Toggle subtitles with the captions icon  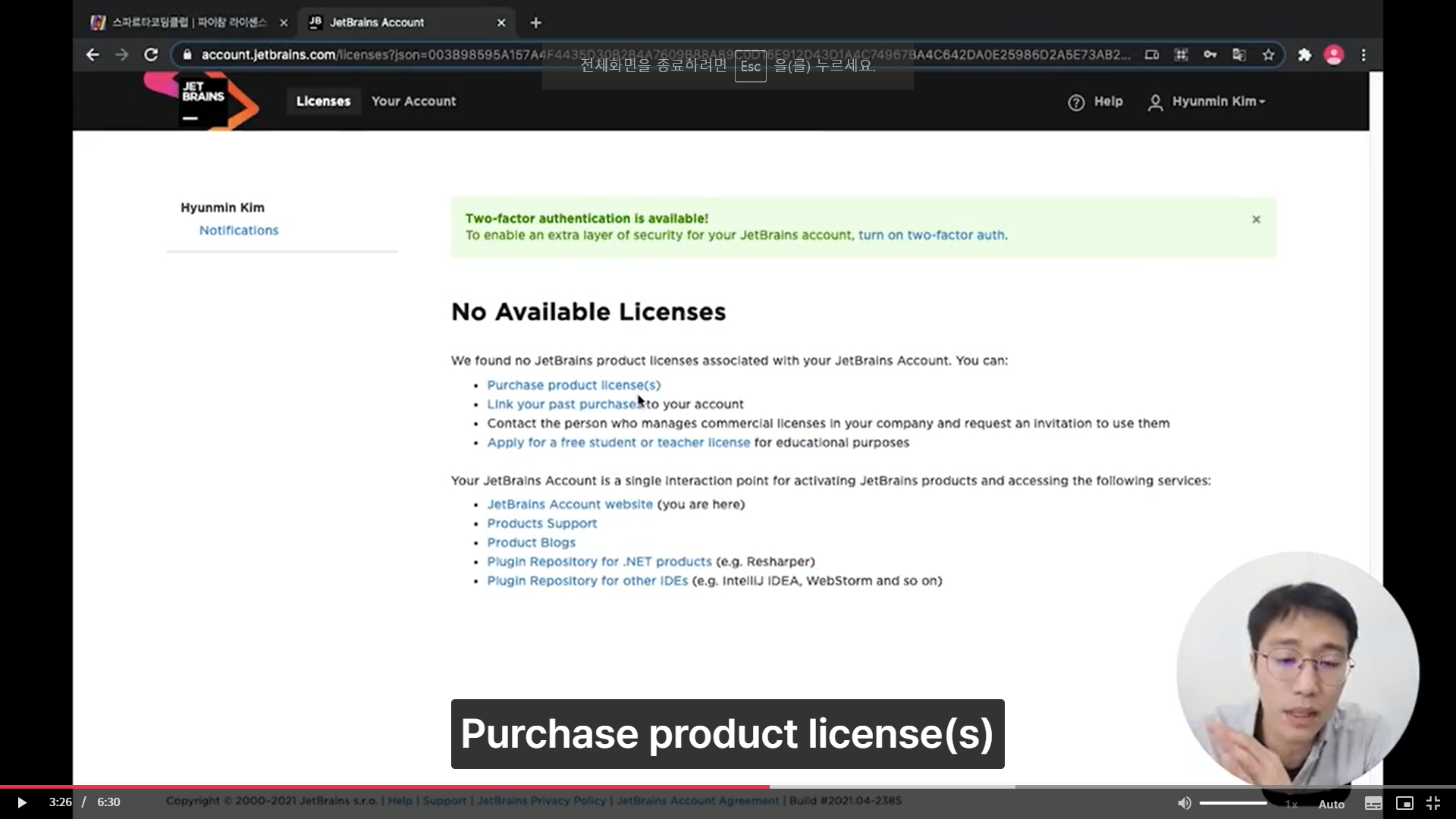pos(1373,803)
